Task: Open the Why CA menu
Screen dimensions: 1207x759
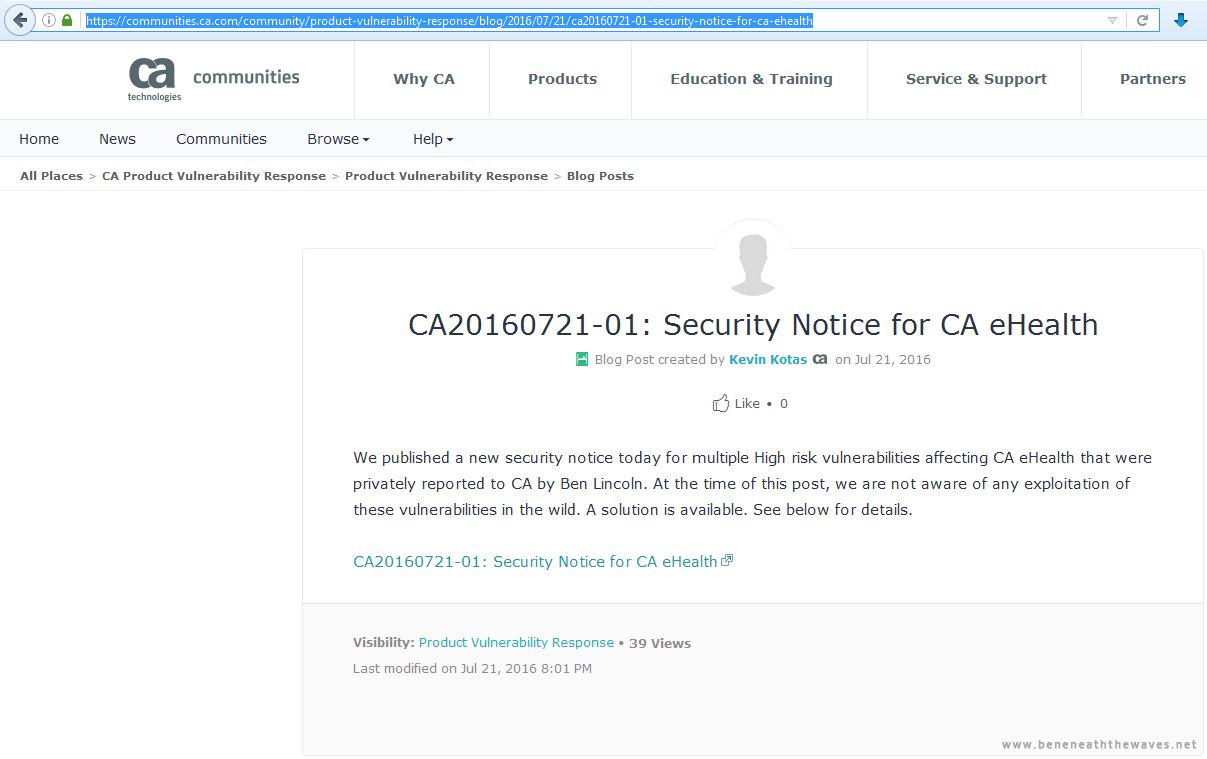Action: click(424, 79)
